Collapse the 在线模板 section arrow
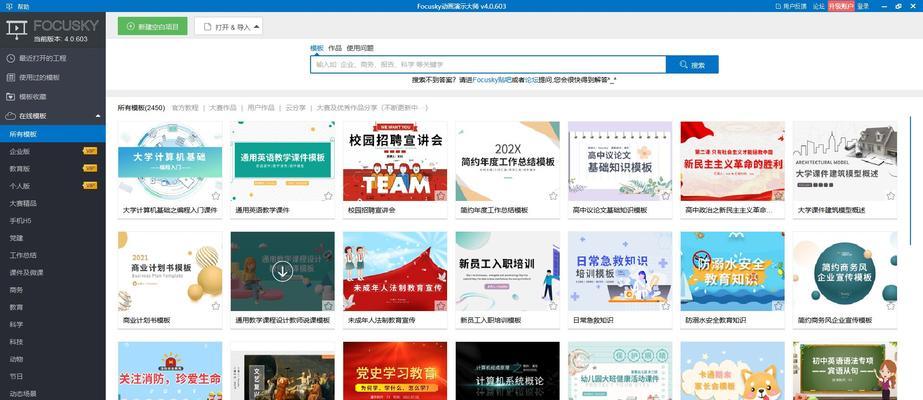Screen dimensions: 923x400 pos(98,116)
